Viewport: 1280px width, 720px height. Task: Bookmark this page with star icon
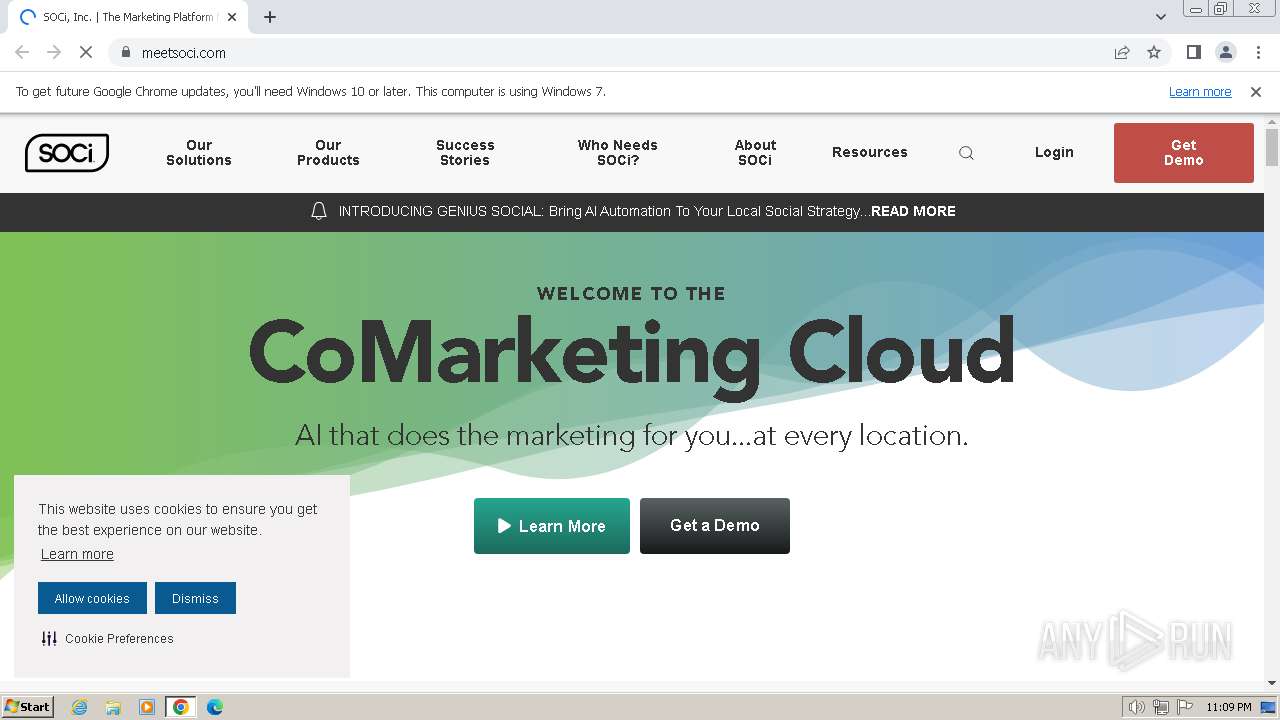pyautogui.click(x=1154, y=53)
